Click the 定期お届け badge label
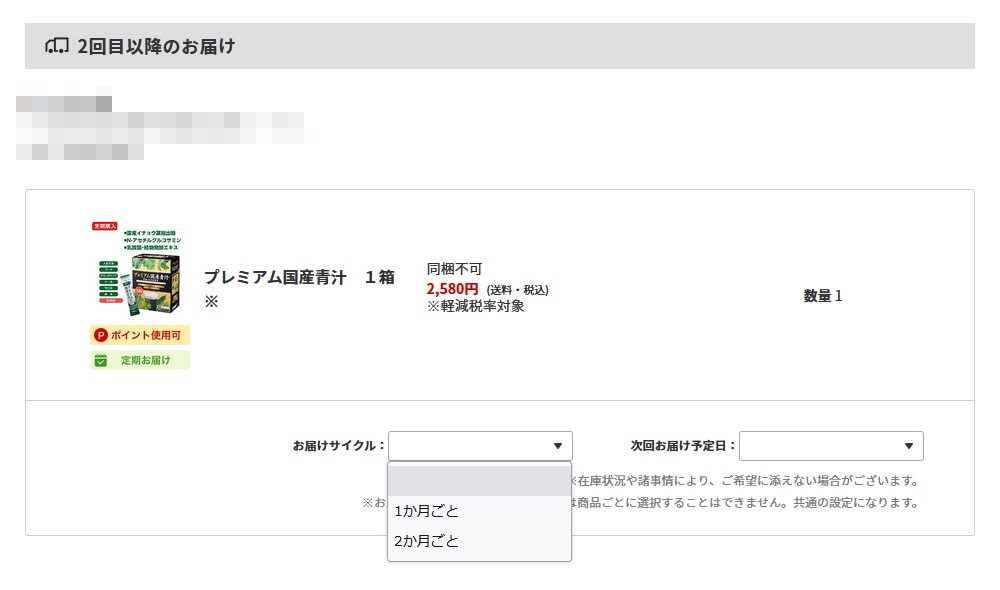This screenshot has height=590, width=1000. pyautogui.click(x=146, y=360)
